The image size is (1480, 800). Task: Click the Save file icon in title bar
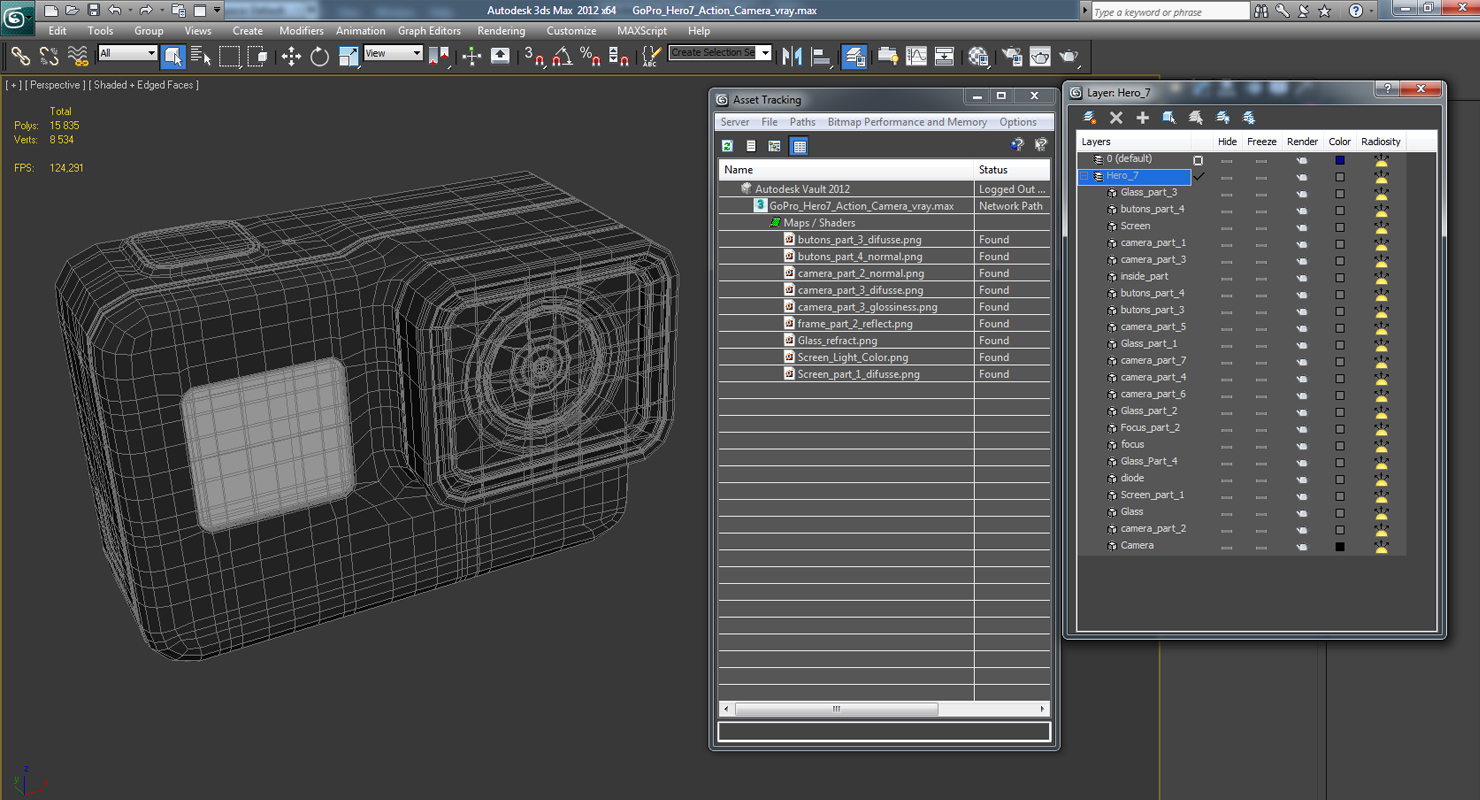tap(93, 10)
